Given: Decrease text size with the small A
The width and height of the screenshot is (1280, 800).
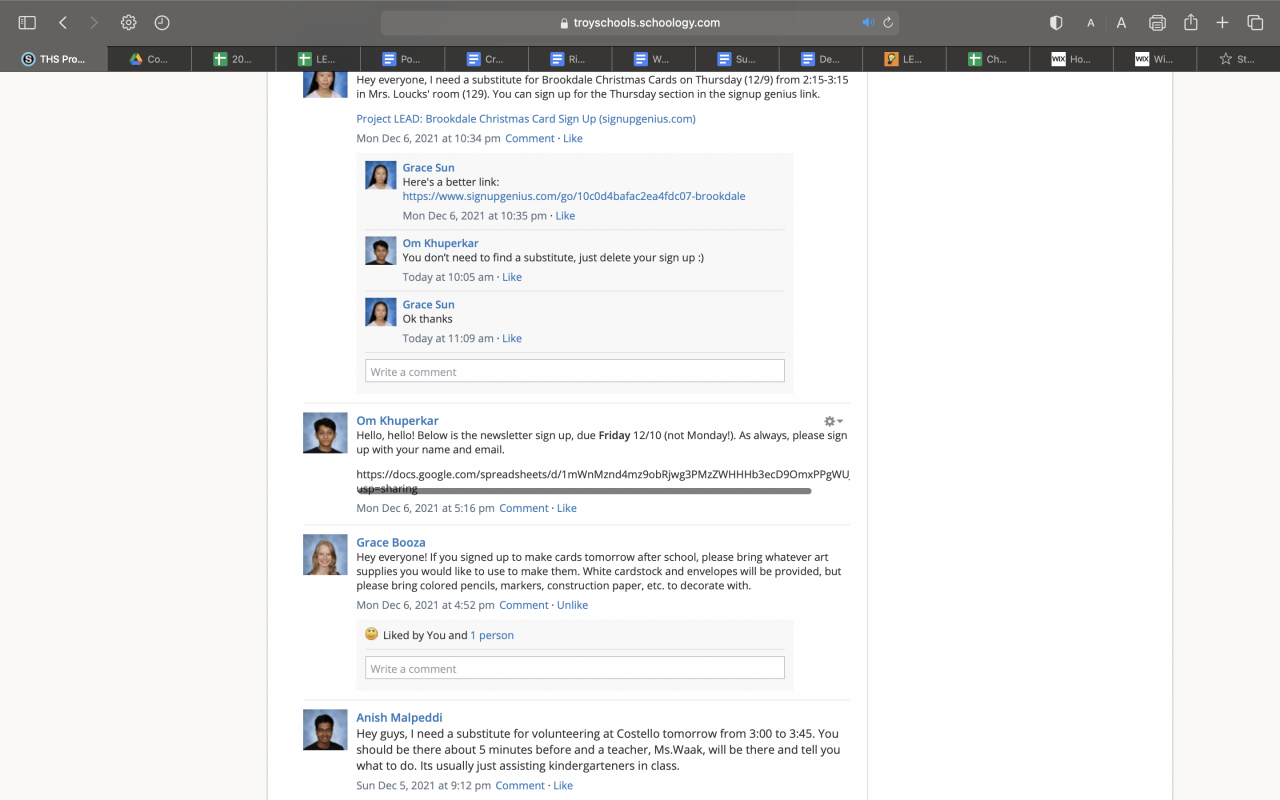Looking at the screenshot, I should coord(1091,23).
